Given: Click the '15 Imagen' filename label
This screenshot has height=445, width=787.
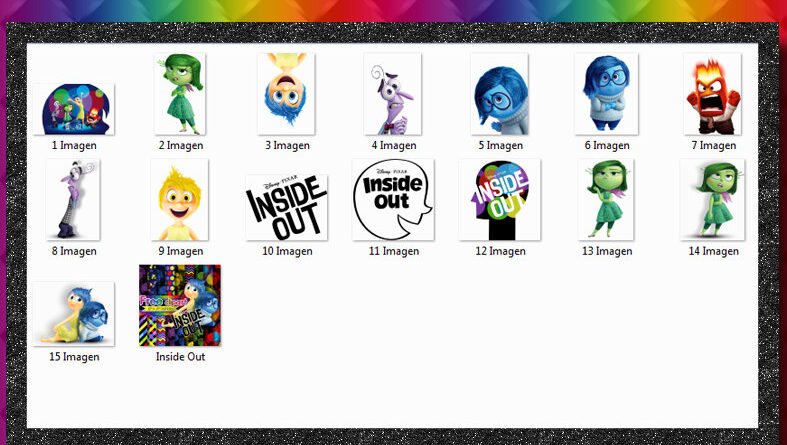Looking at the screenshot, I should click(74, 357).
